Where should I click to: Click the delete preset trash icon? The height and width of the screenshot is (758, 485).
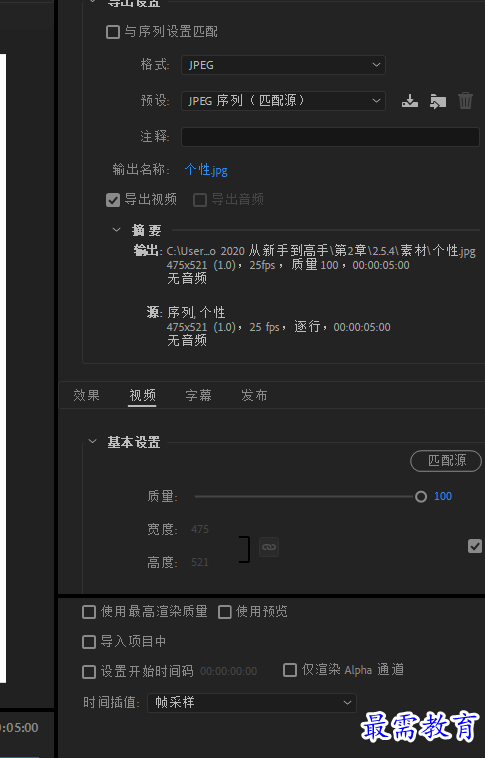(x=465, y=101)
